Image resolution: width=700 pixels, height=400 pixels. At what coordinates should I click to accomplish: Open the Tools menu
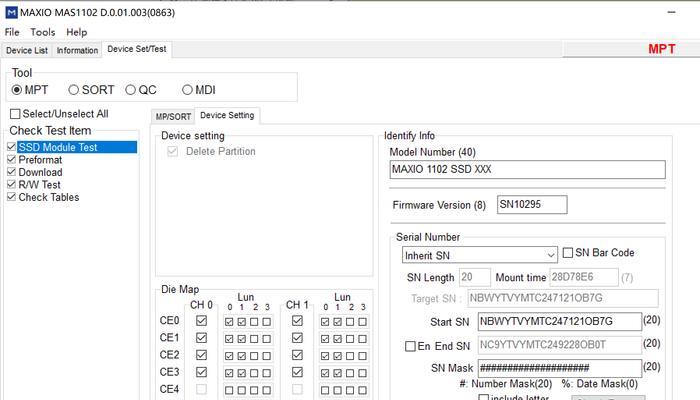click(x=43, y=32)
